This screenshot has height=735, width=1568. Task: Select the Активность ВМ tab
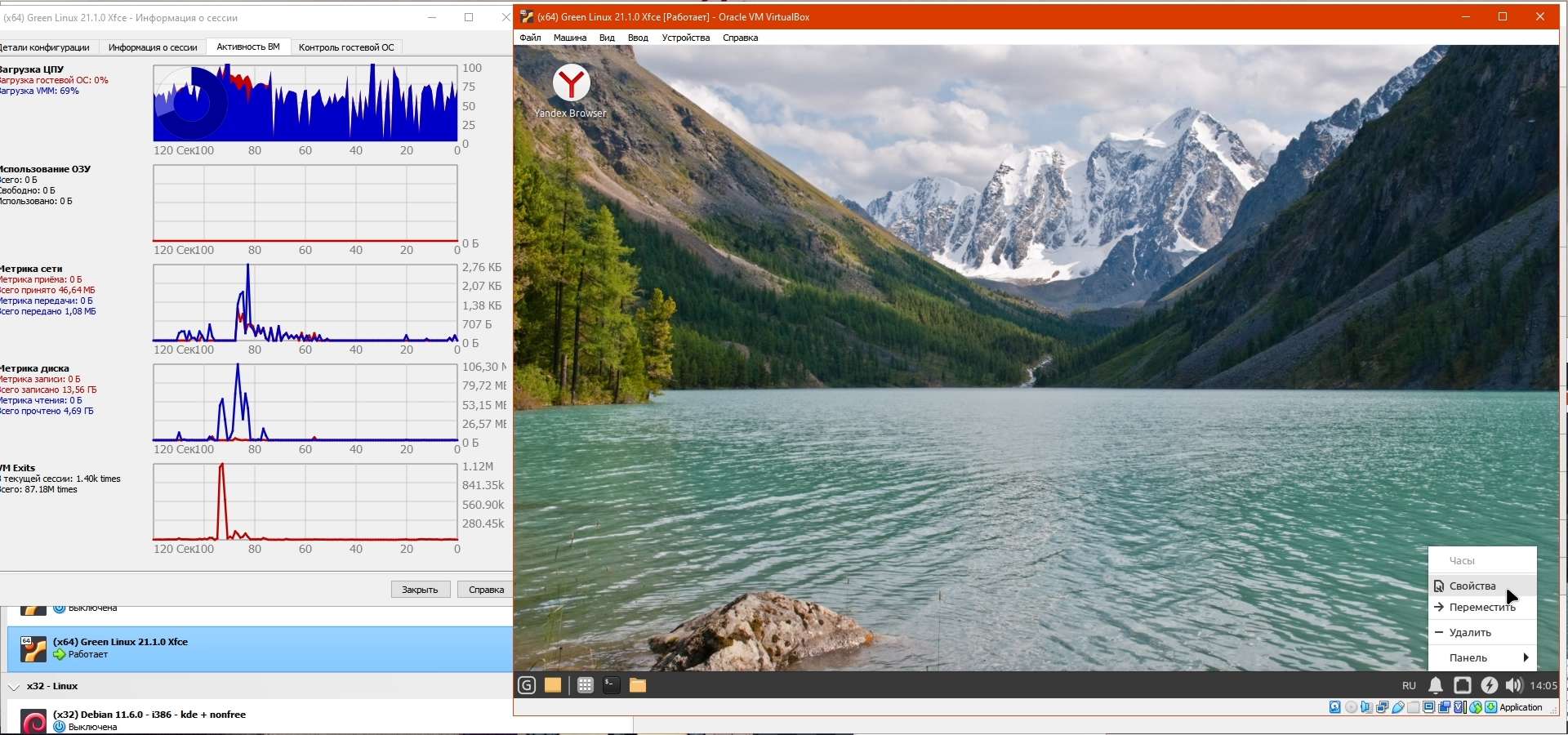point(248,47)
